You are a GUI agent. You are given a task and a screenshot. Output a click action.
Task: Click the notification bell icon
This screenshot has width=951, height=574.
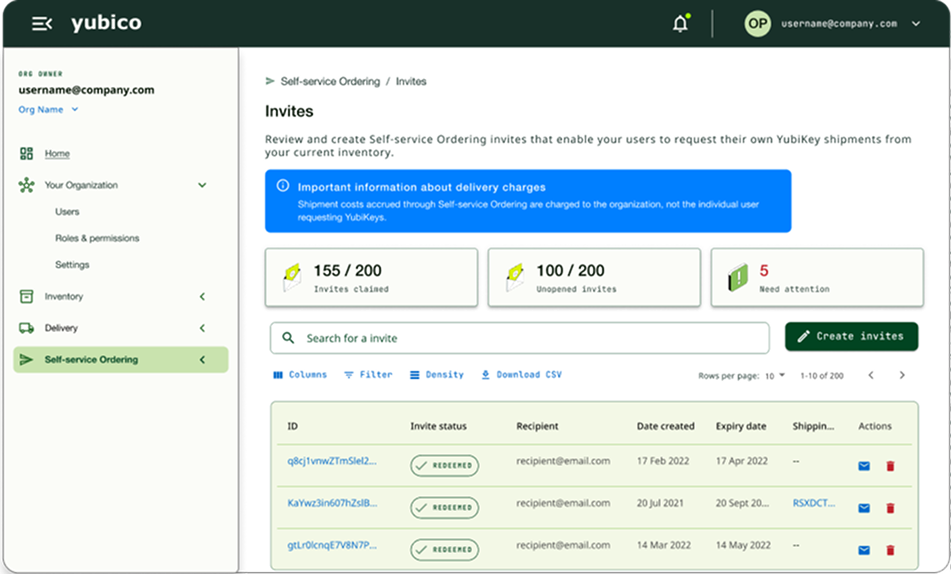(x=680, y=24)
